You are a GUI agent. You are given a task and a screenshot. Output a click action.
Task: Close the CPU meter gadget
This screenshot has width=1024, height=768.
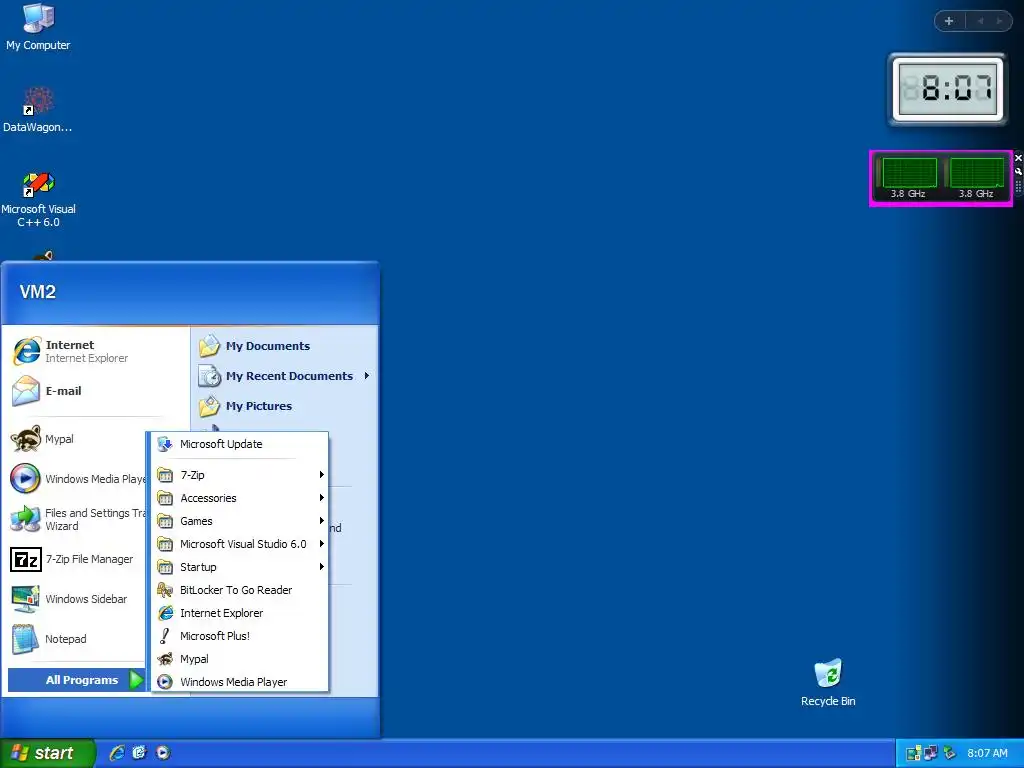[1018, 158]
